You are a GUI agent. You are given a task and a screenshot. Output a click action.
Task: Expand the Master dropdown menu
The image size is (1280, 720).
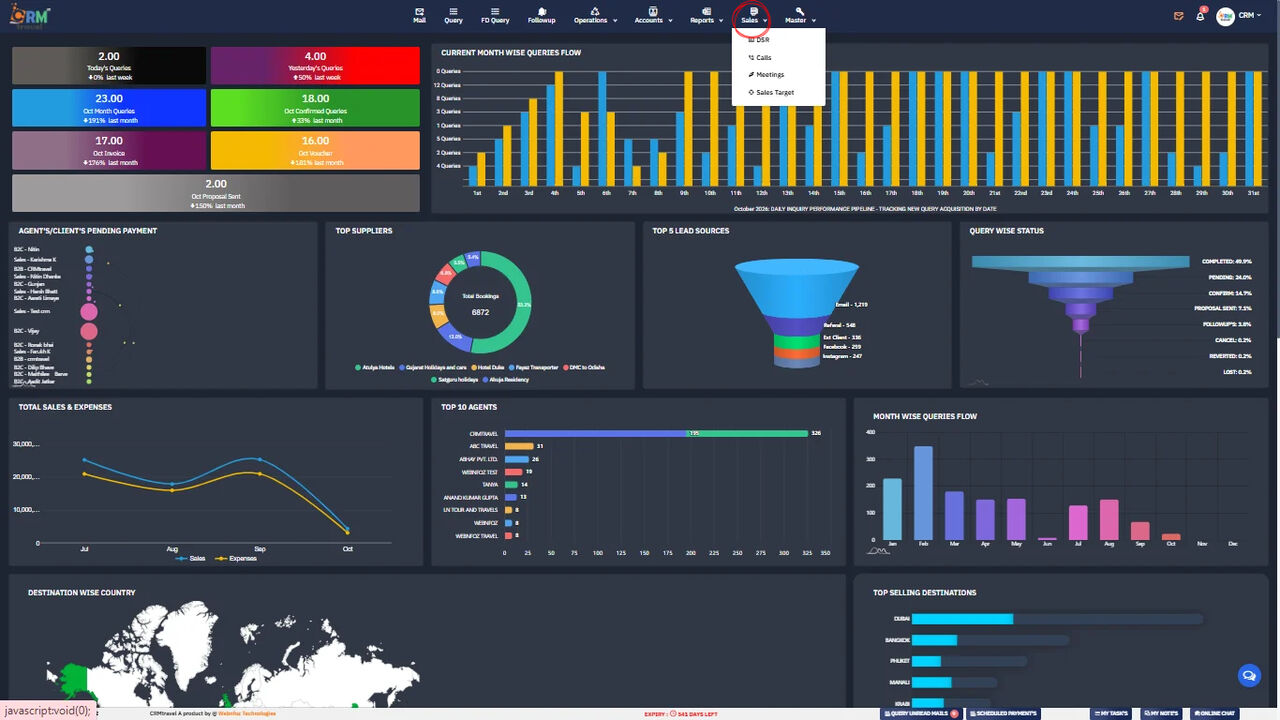800,15
